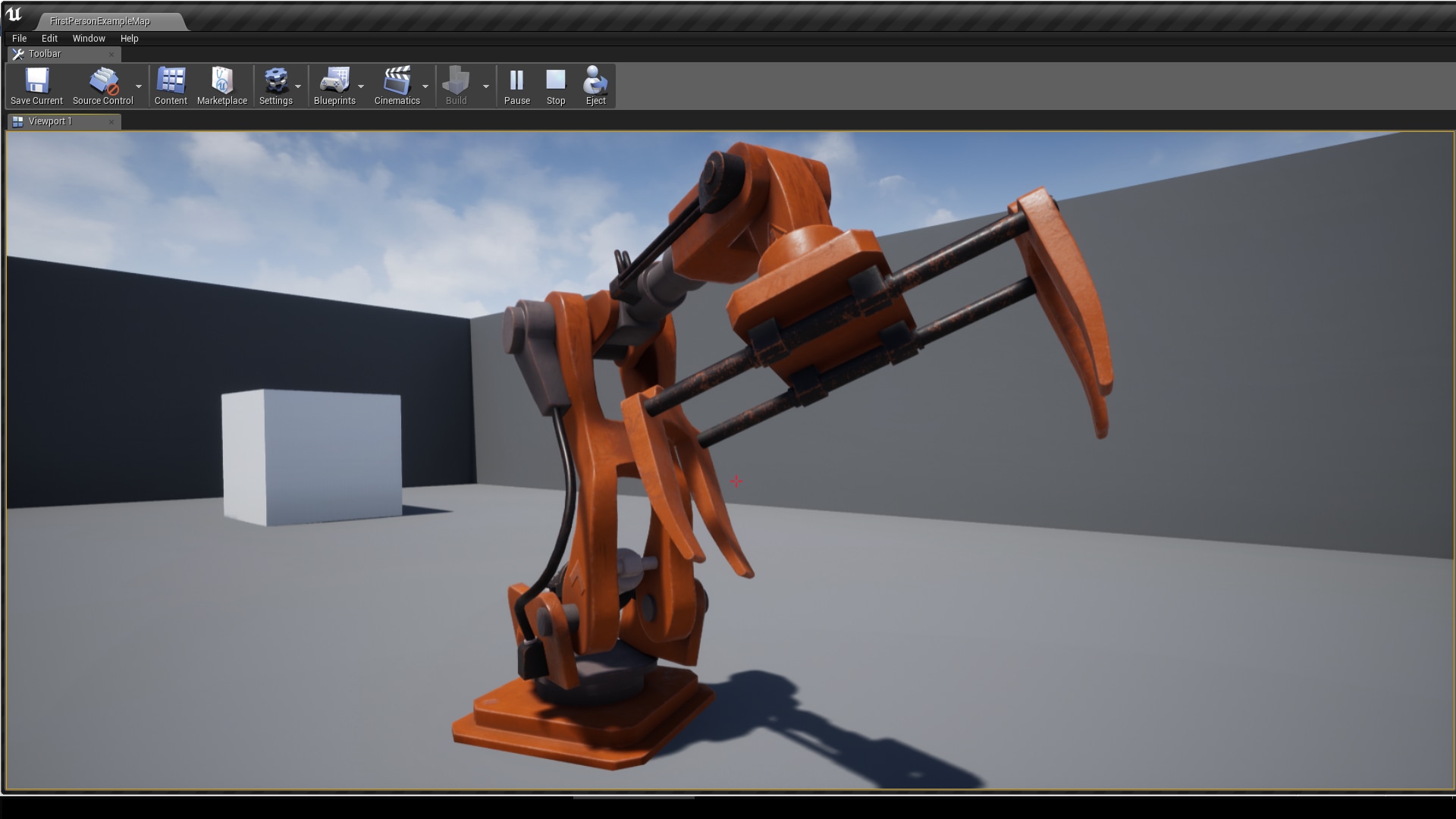Expand the Cinematics dropdown arrow
This screenshot has height=819, width=1456.
coord(425,87)
